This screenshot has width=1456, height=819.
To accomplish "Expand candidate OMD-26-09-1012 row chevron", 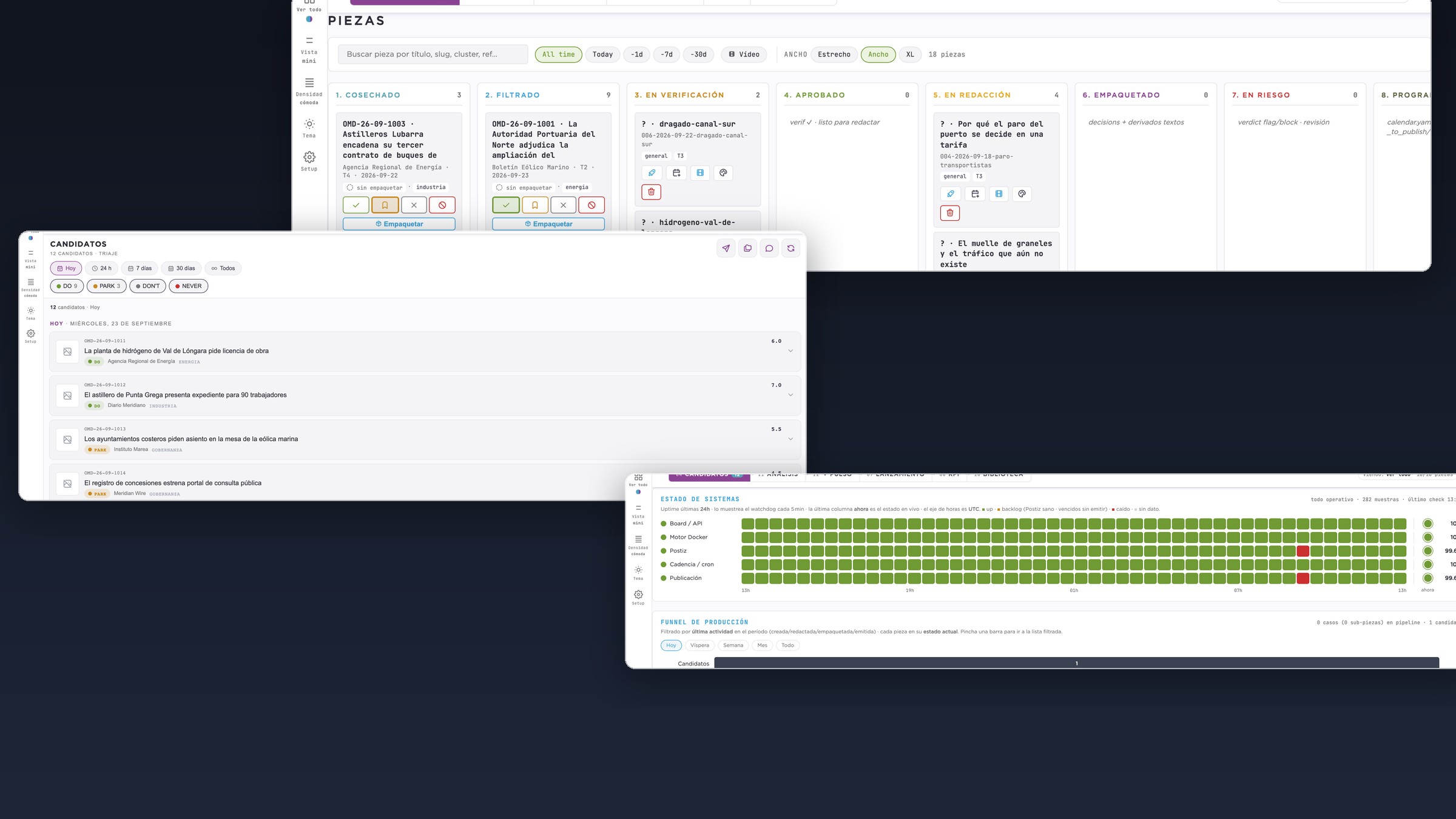I will pyautogui.click(x=790, y=395).
